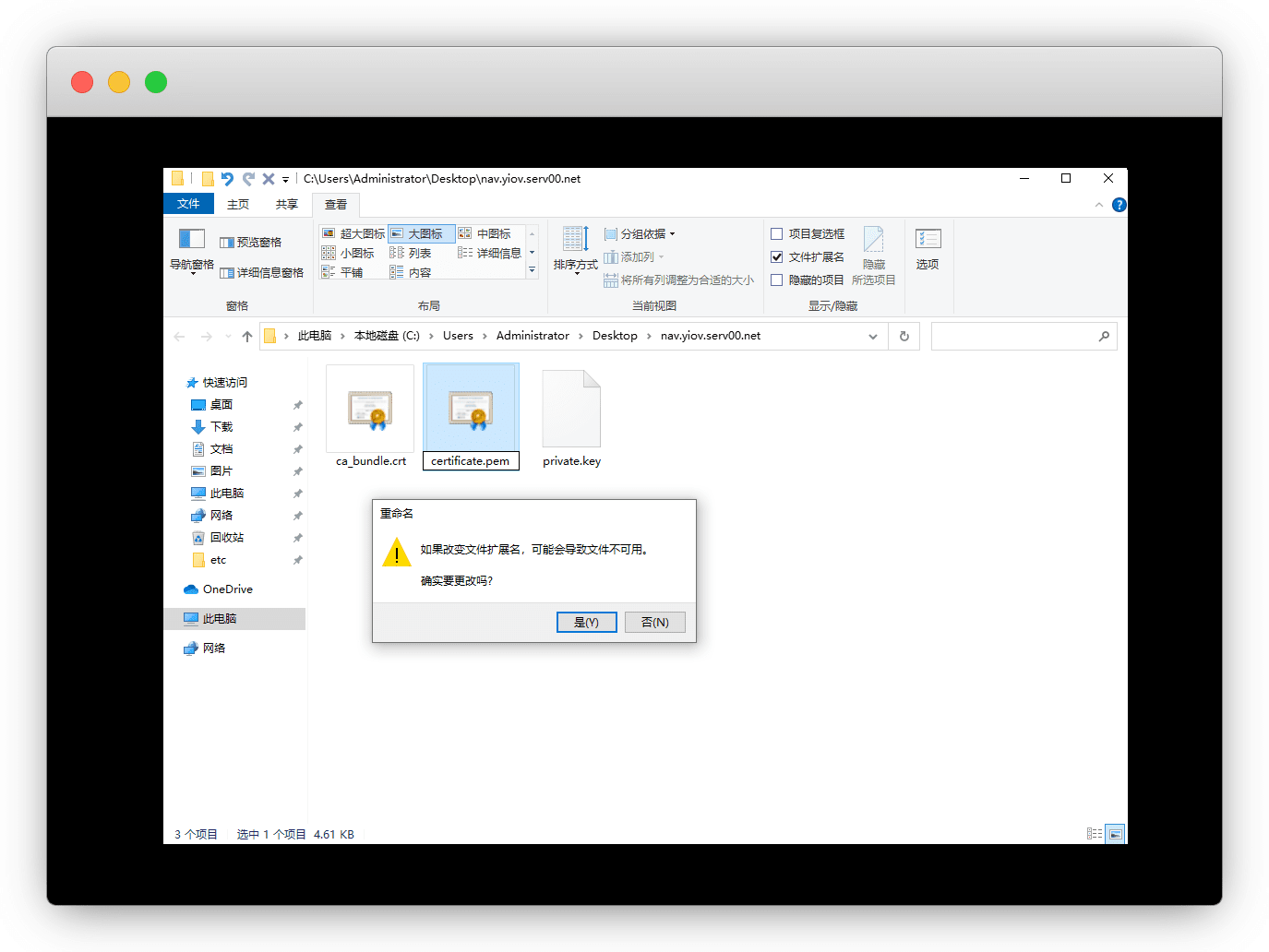Open the address bar history dropdown arrow

click(x=872, y=337)
